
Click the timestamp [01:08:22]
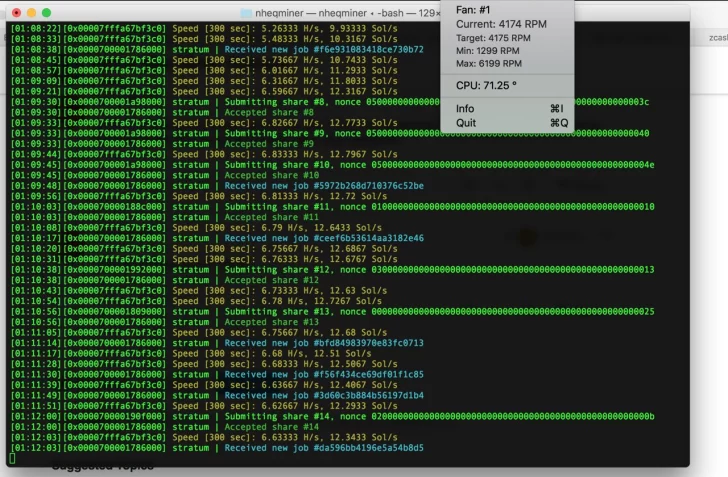point(36,29)
